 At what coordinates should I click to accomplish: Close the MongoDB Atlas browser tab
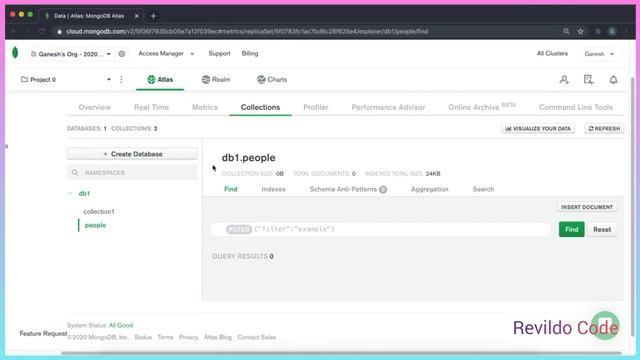[137, 16]
